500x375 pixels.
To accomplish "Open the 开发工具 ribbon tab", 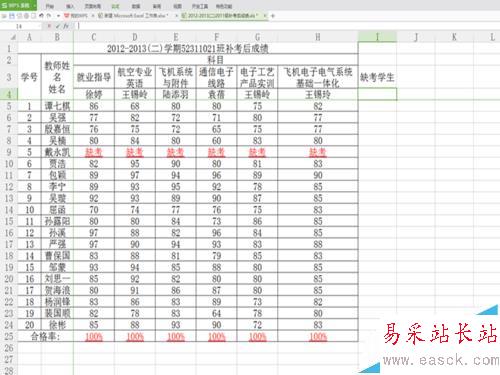I will pos(200,6).
